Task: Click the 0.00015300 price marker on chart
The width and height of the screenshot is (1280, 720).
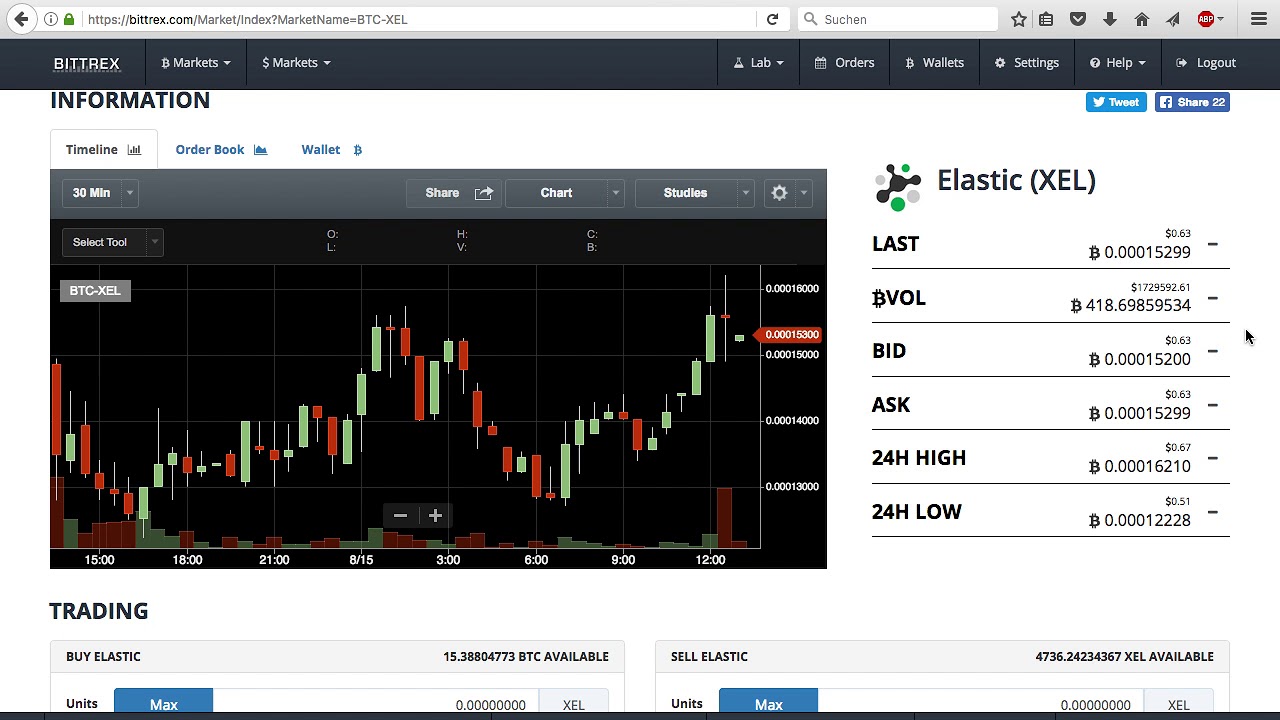Action: [x=790, y=335]
